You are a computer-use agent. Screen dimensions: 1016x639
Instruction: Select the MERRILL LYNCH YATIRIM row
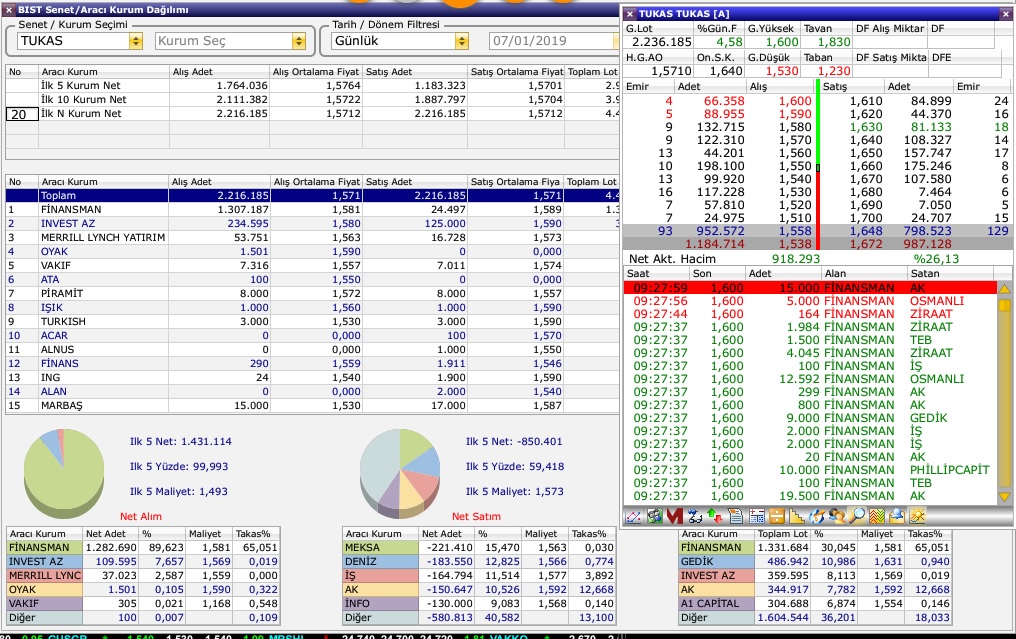pyautogui.click(x=312, y=238)
